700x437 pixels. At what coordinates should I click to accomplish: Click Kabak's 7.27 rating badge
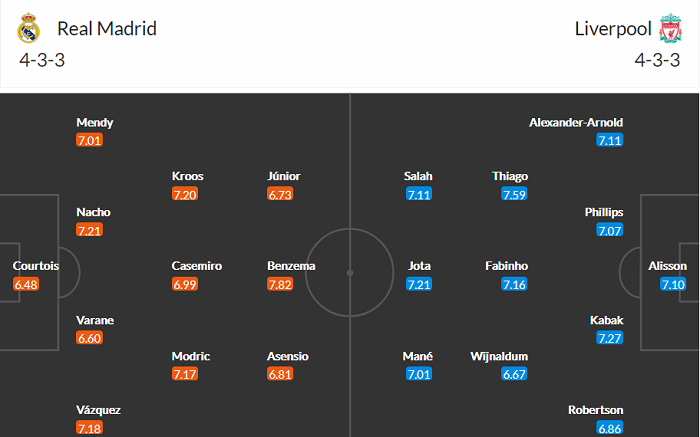coord(609,338)
